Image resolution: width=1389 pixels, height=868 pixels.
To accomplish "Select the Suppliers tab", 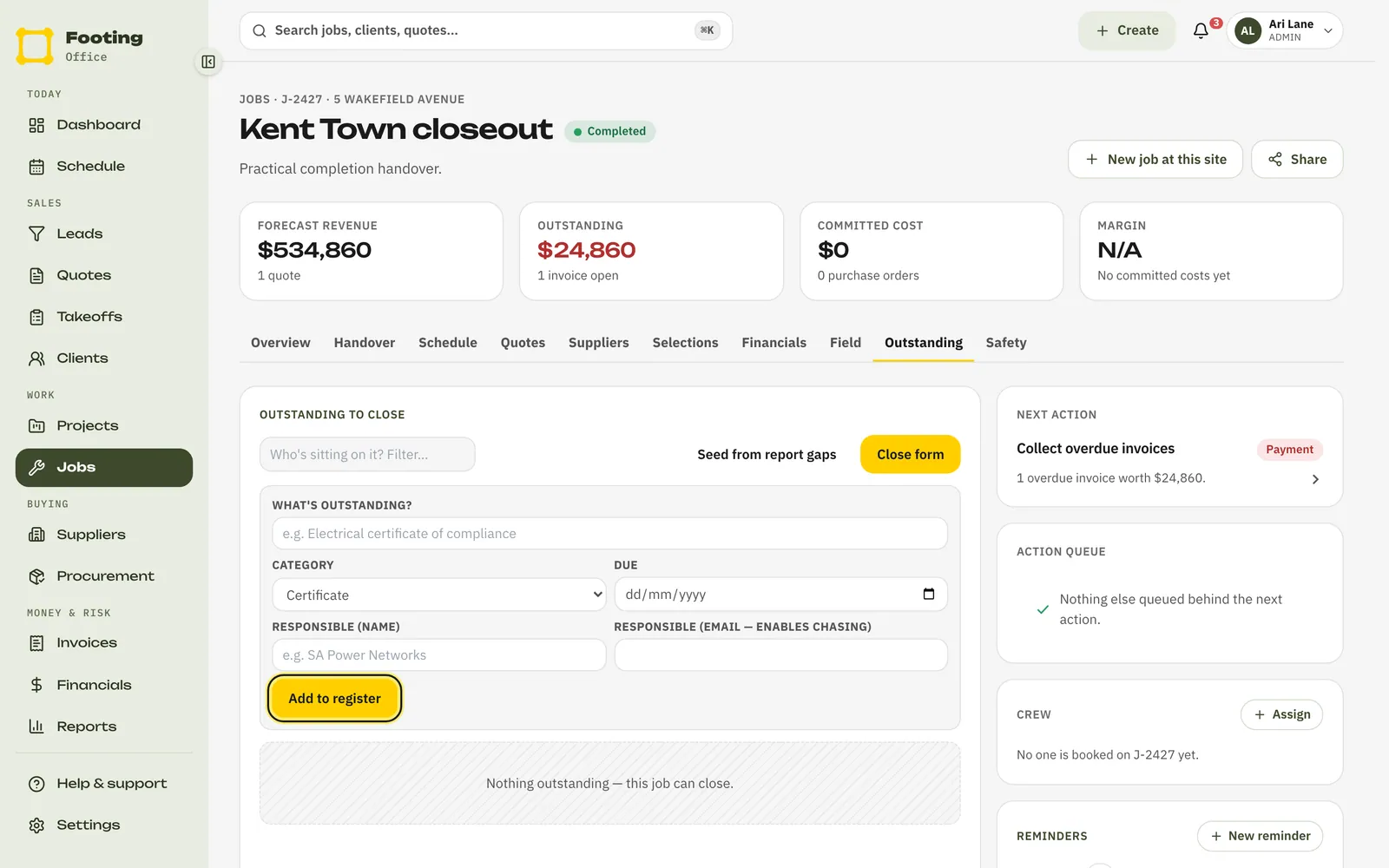I will click(x=599, y=343).
